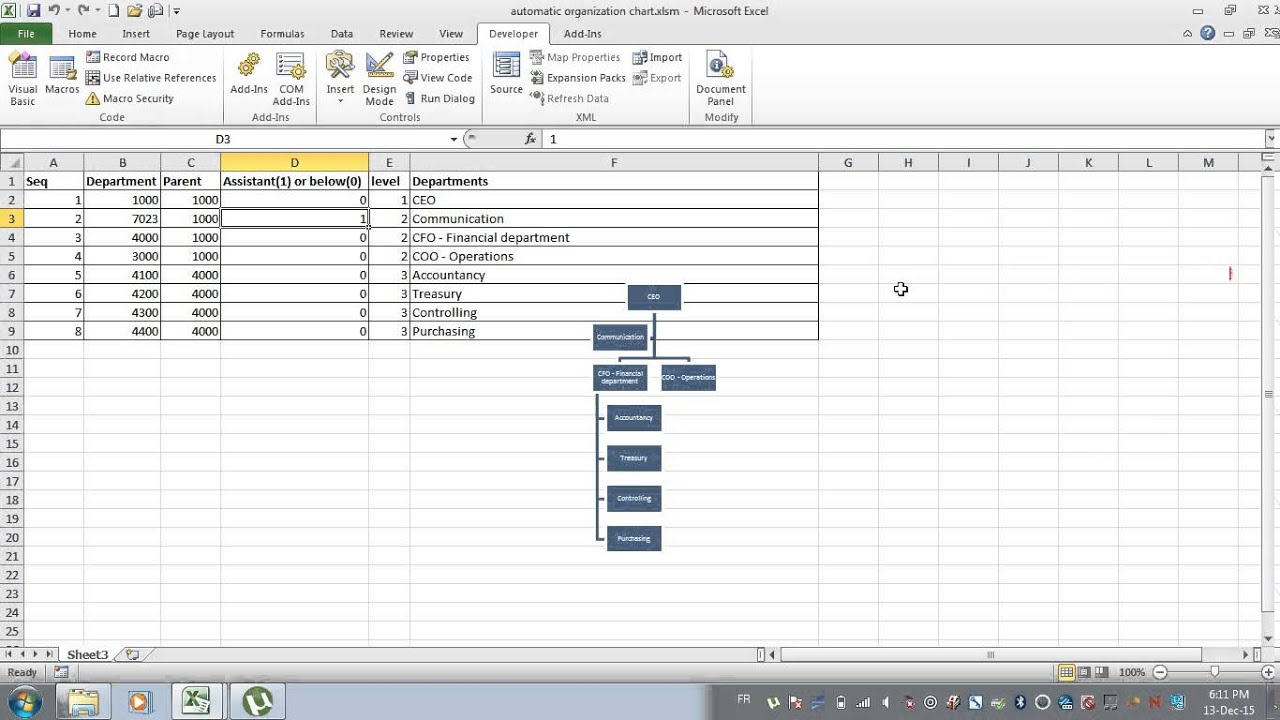Click the Redo icon
This screenshot has height=720, width=1280.
pyautogui.click(x=84, y=11)
